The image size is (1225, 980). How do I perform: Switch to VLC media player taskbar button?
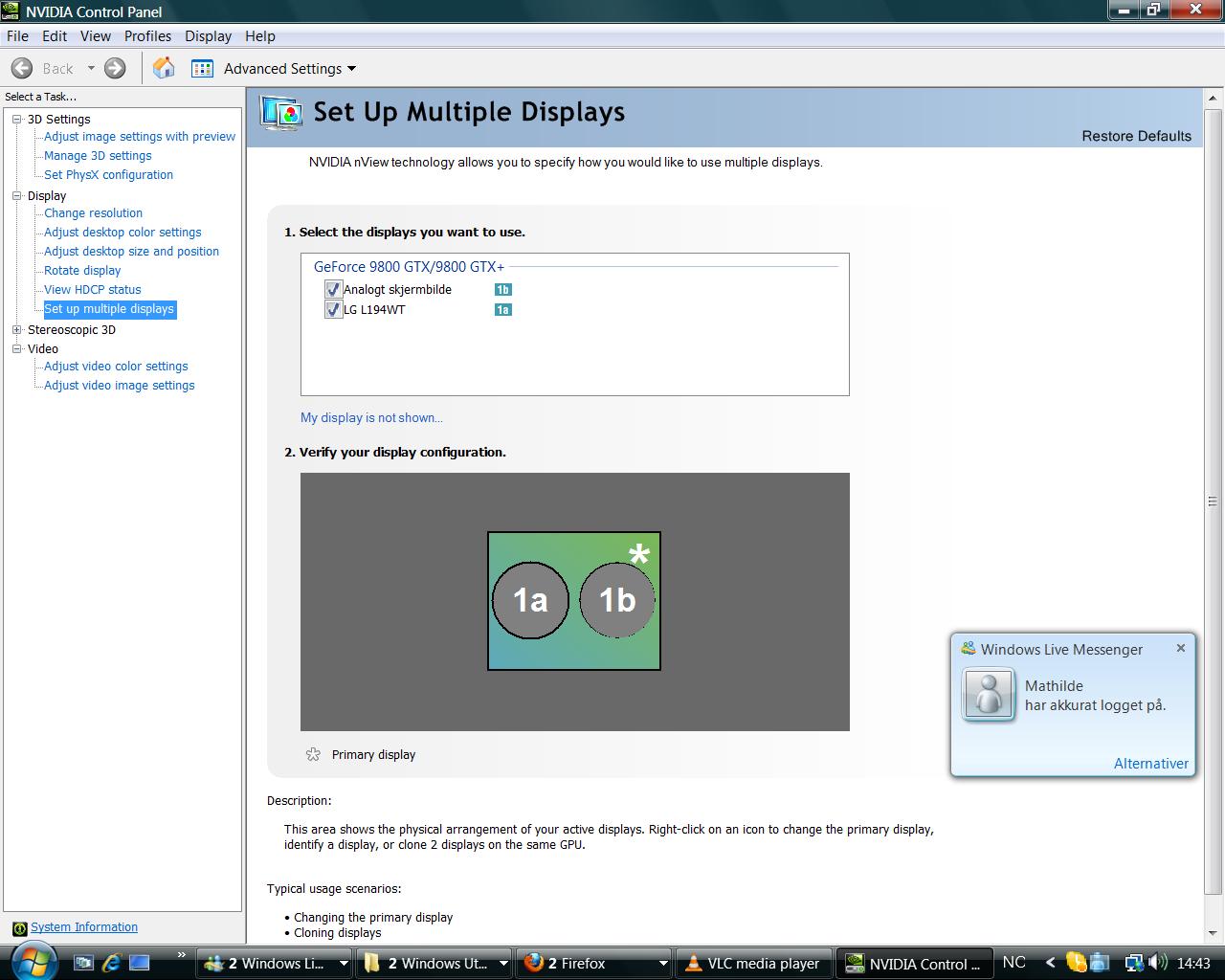(754, 964)
